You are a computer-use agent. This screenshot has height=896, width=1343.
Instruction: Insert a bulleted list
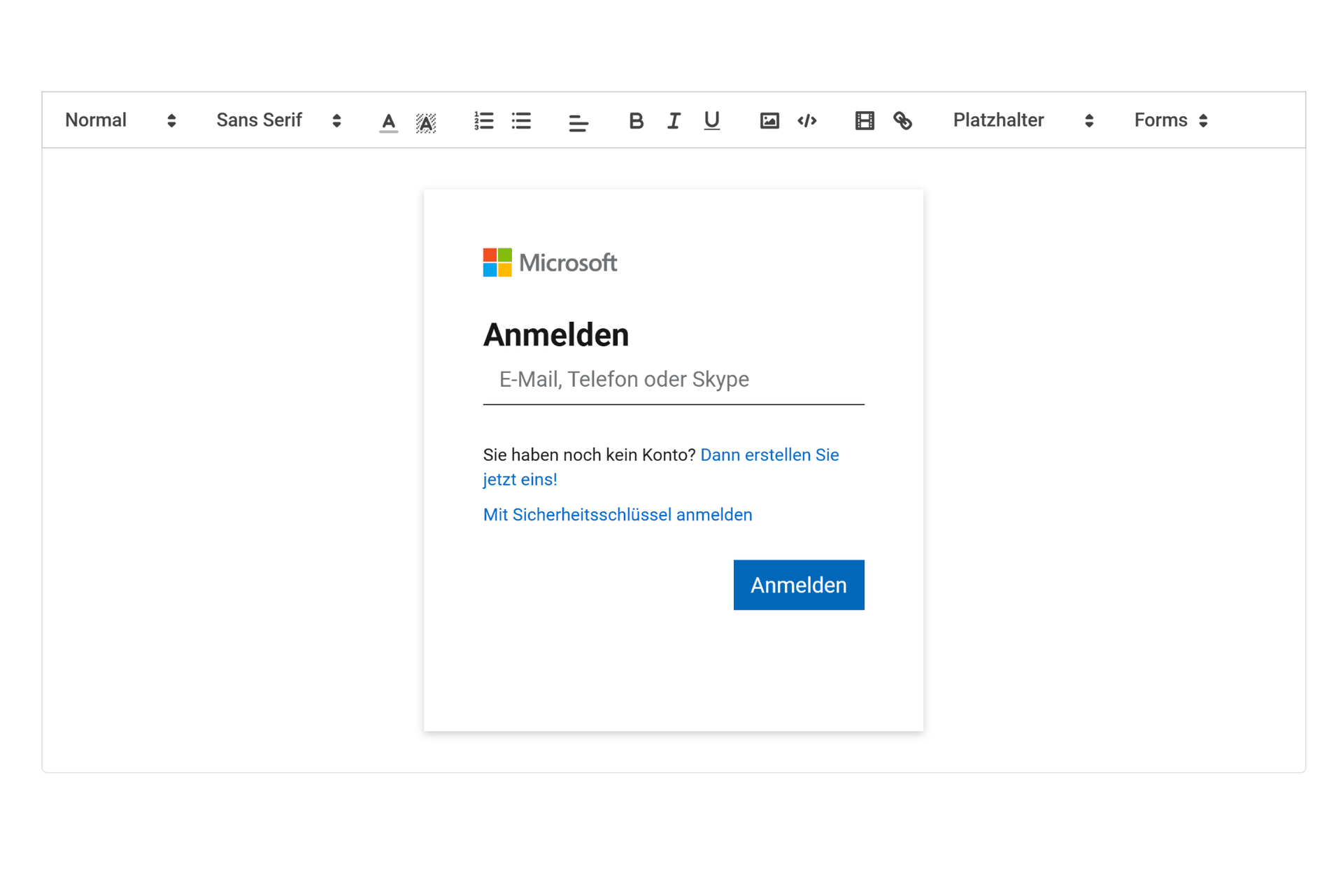tap(521, 121)
